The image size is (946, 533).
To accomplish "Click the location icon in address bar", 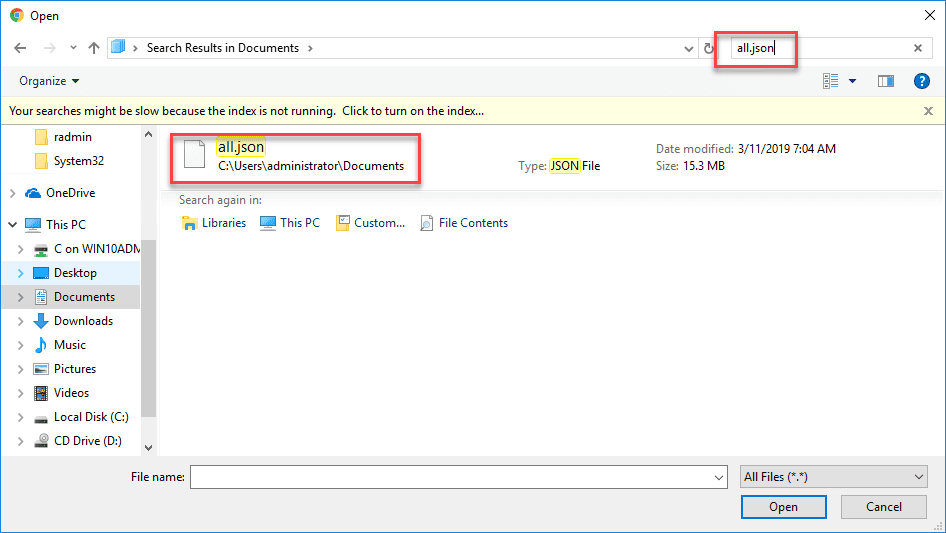I will click(x=118, y=47).
